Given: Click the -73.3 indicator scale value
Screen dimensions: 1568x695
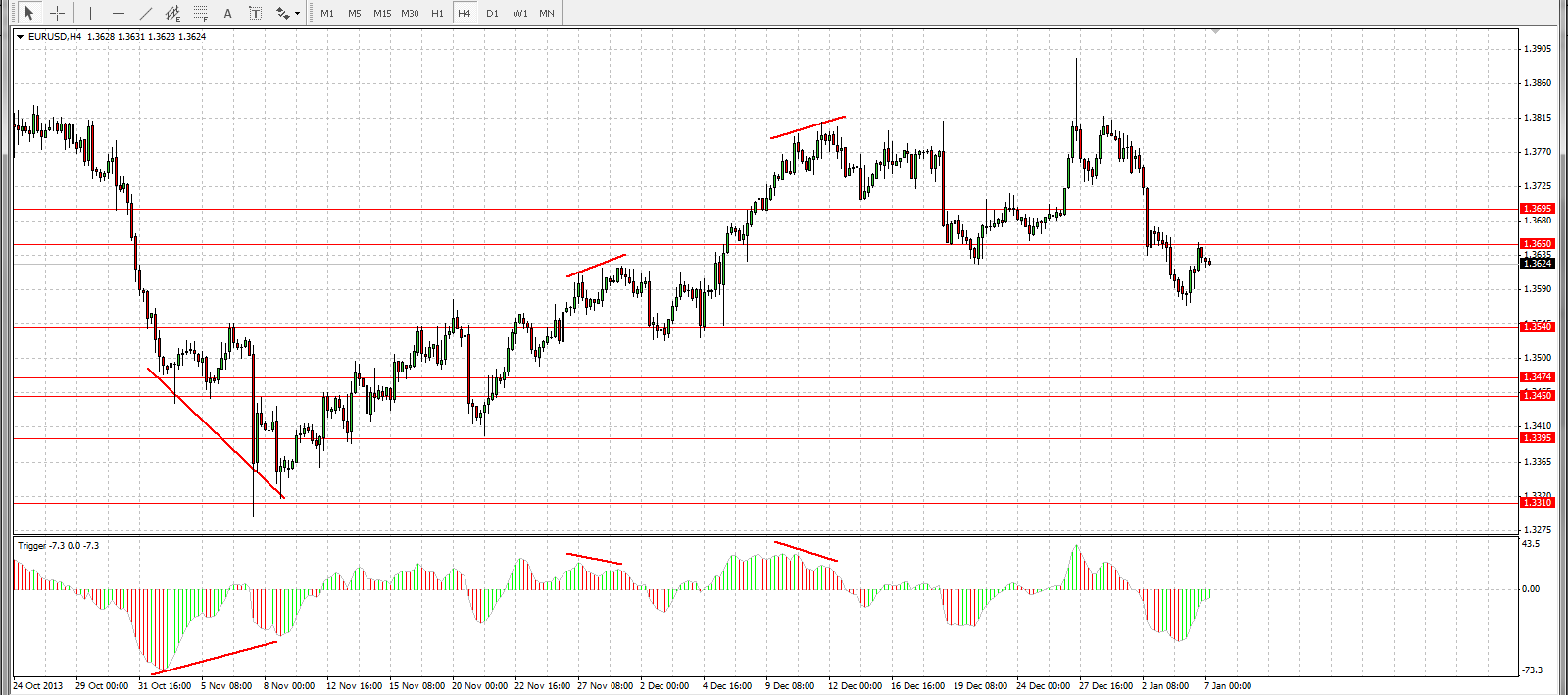Looking at the screenshot, I should click(1532, 670).
